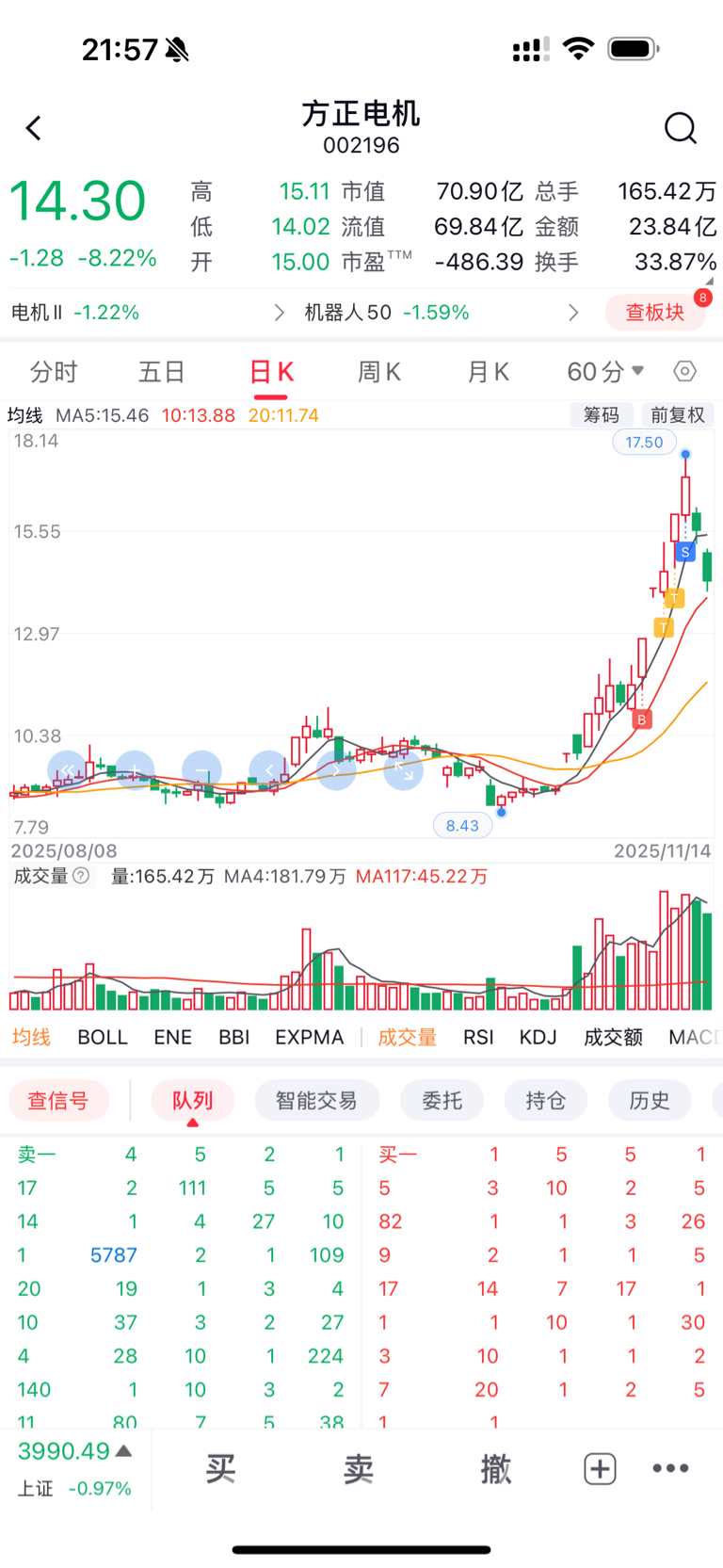Switch to 周K tab
Image resolution: width=723 pixels, height=1568 pixels.
tap(379, 371)
